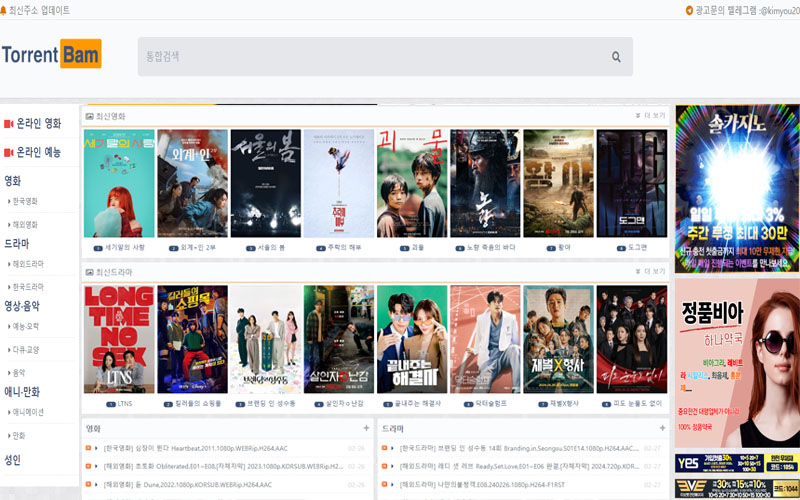Open the 끝내주는 해결사 drama poster
Screen dimensions: 800x500
point(412,339)
